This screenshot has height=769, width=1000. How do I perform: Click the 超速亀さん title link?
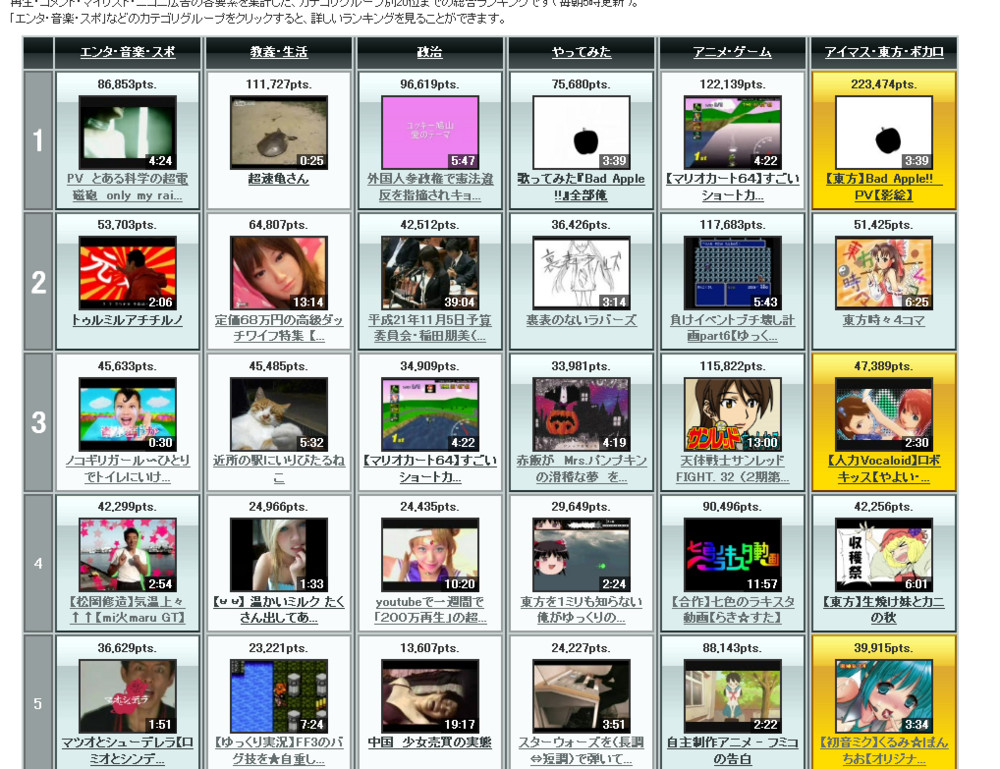[279, 179]
